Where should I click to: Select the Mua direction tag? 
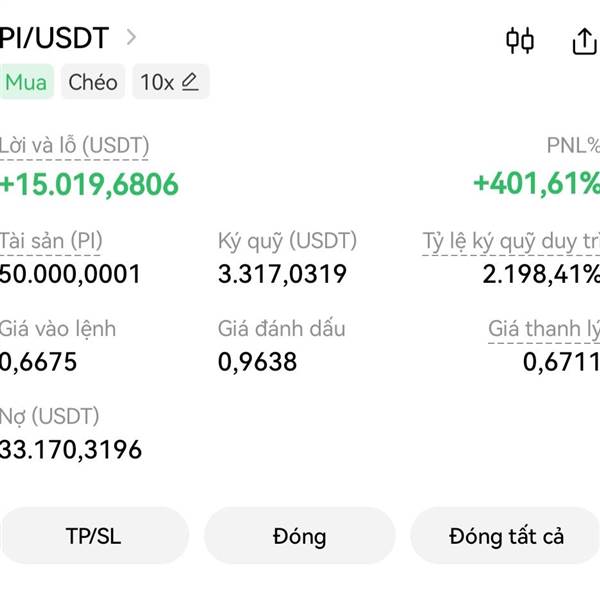26,82
